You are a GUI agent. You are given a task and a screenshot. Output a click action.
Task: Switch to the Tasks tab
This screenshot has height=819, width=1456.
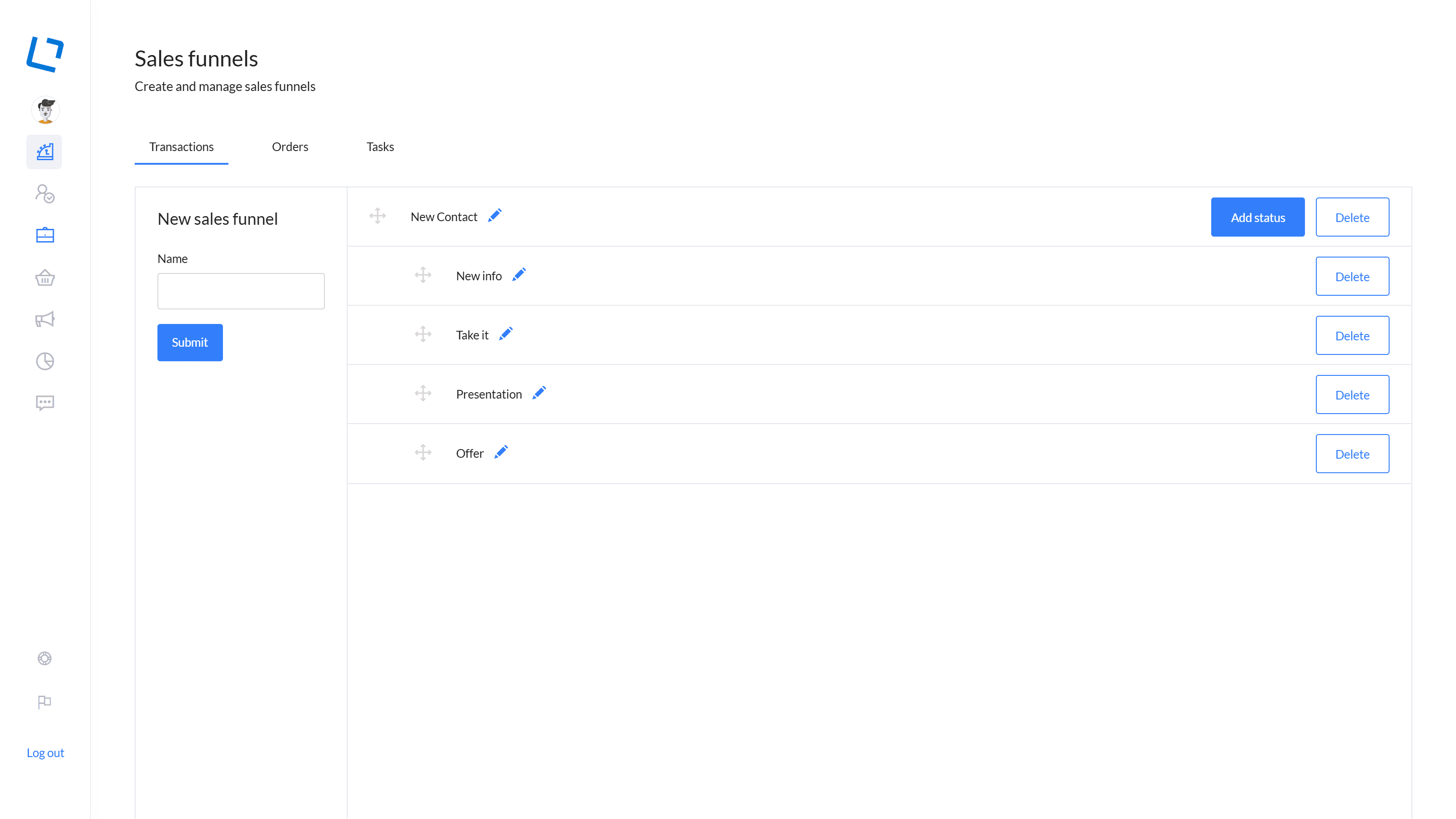[380, 147]
